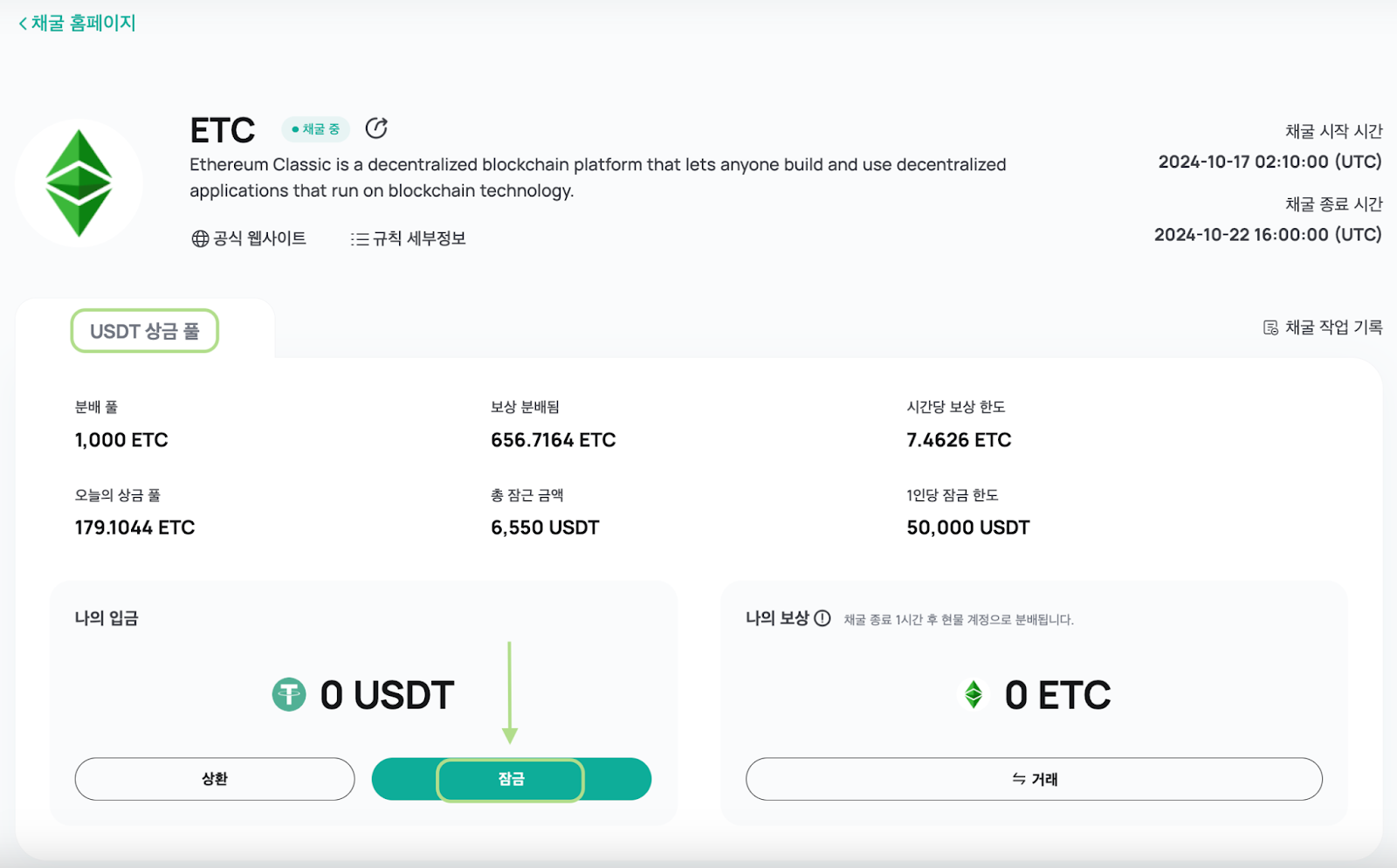The height and width of the screenshot is (868, 1397).
Task: Click the ETC coin icon near 0 ETC
Action: 974,695
